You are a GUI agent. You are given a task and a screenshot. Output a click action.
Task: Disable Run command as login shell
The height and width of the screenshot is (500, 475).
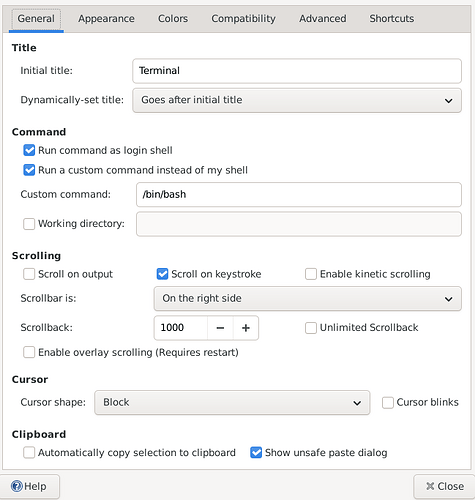[x=29, y=150]
